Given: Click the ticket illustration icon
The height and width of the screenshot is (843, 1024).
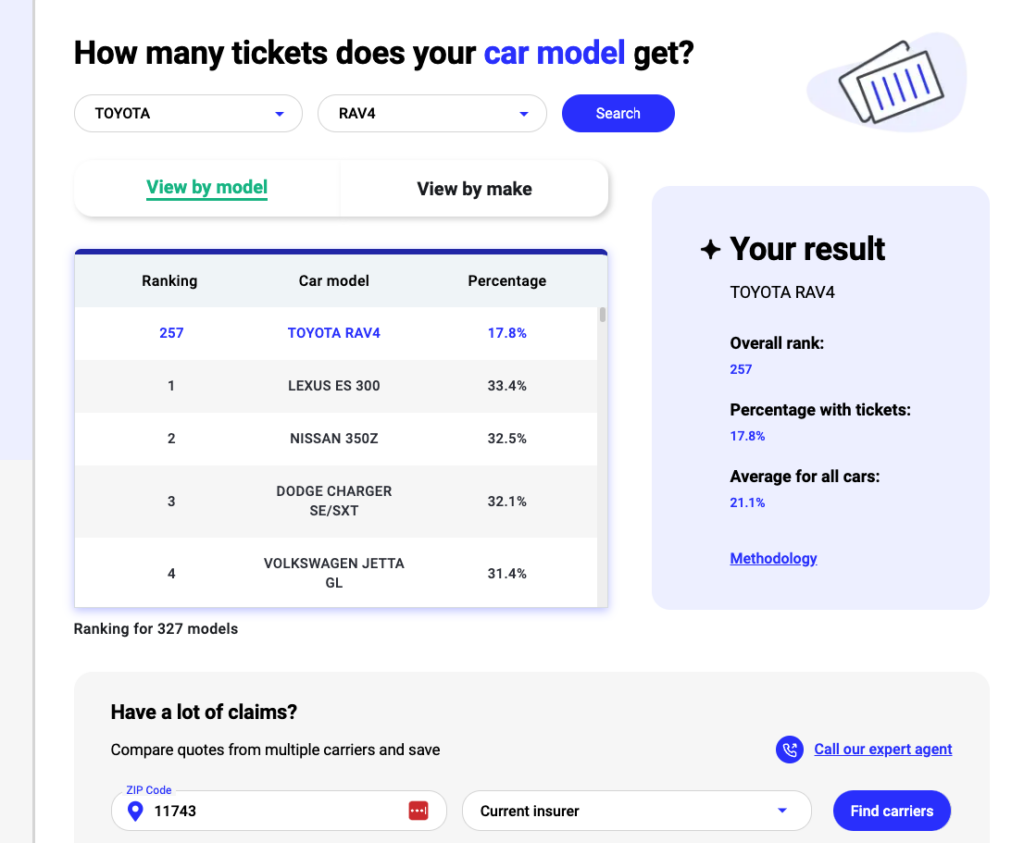Looking at the screenshot, I should (887, 82).
